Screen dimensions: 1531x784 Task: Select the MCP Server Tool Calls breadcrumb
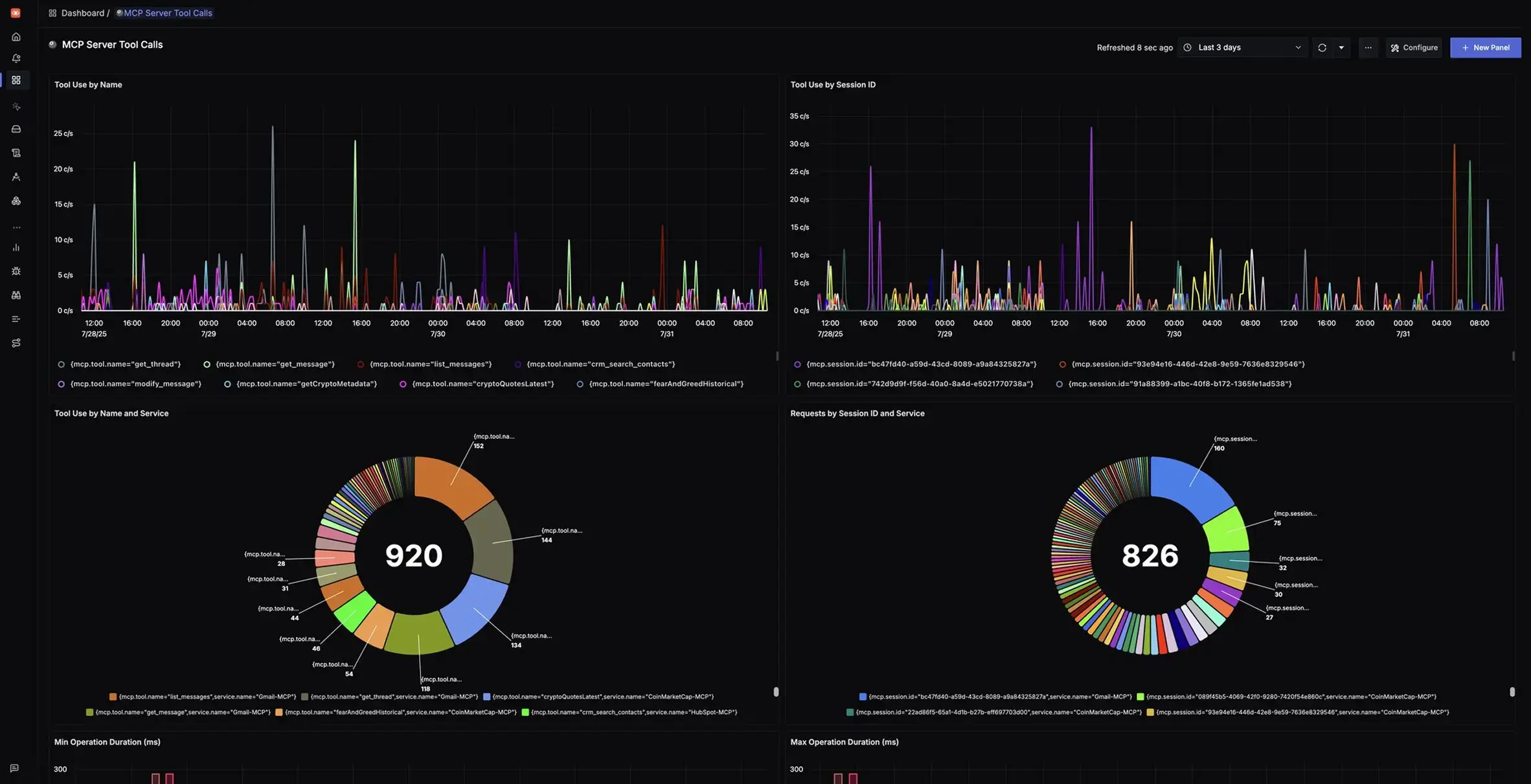(167, 13)
